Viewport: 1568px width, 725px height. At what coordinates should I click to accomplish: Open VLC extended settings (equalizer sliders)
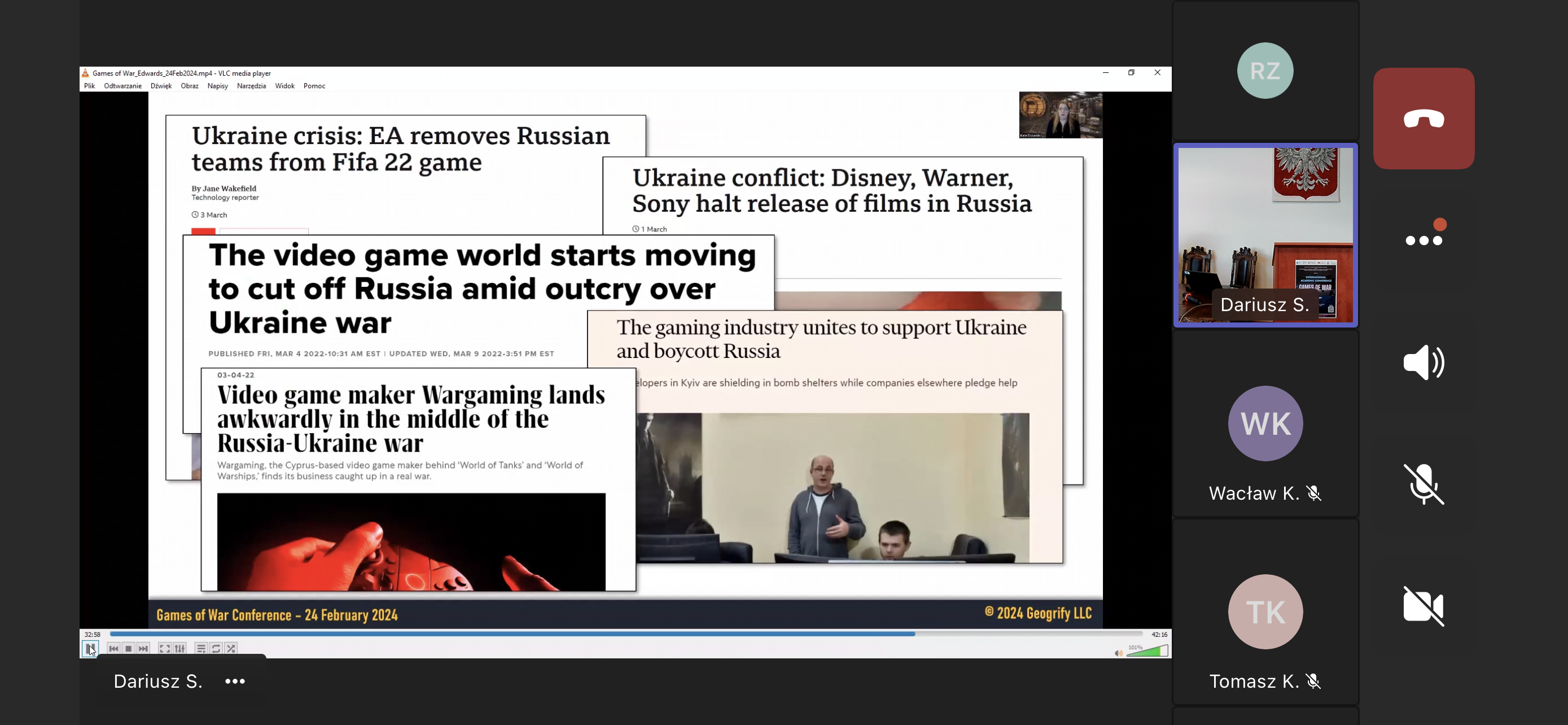pyautogui.click(x=179, y=649)
